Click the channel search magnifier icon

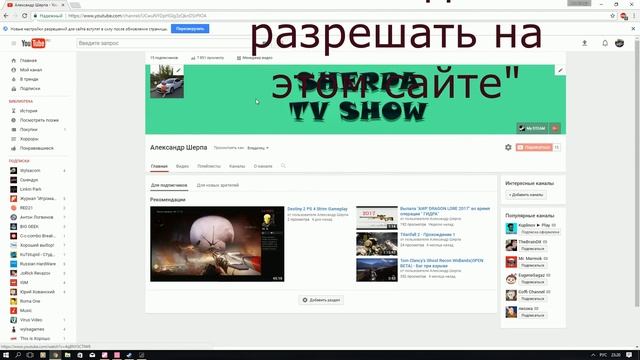(283, 166)
